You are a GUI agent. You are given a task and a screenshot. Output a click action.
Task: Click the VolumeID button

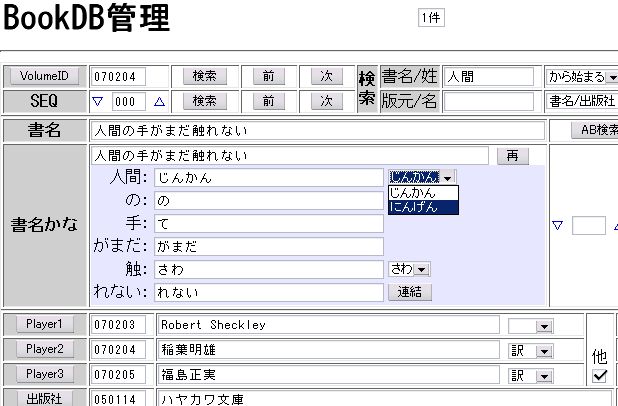tap(44, 76)
